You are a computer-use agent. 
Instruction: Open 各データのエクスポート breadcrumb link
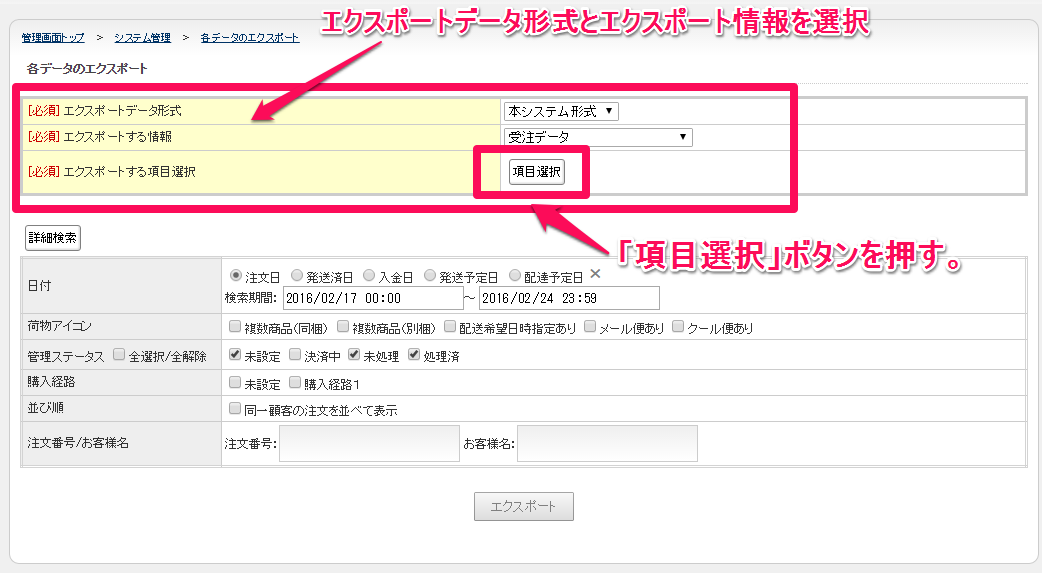click(x=249, y=38)
